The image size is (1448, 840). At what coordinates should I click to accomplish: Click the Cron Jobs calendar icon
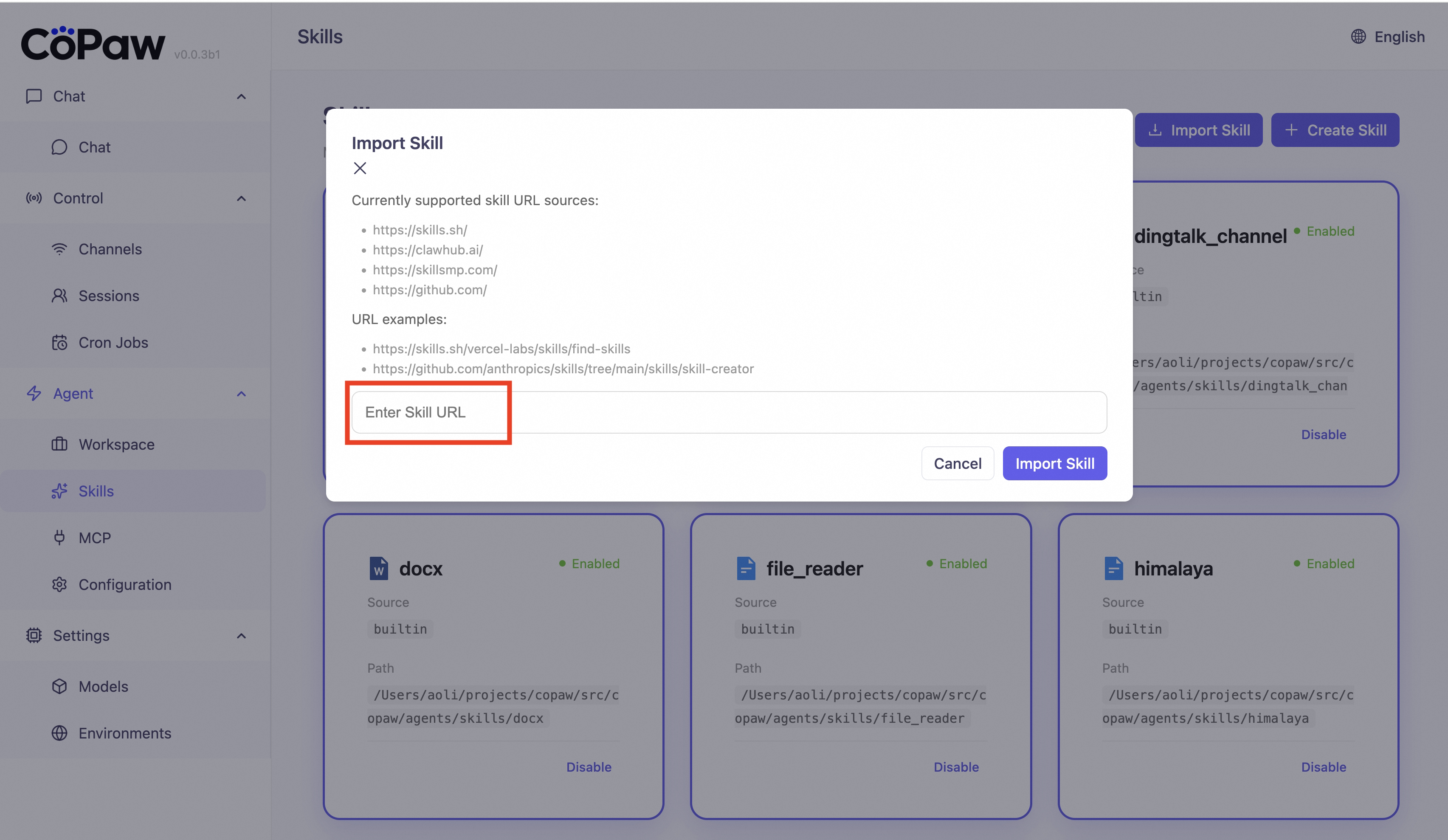click(x=59, y=342)
